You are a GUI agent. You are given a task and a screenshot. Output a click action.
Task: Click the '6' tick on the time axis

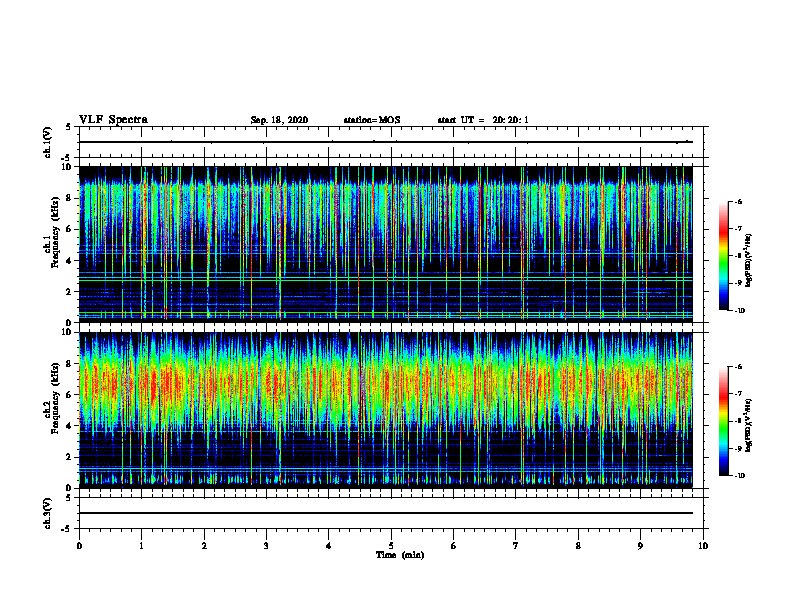[x=454, y=546]
